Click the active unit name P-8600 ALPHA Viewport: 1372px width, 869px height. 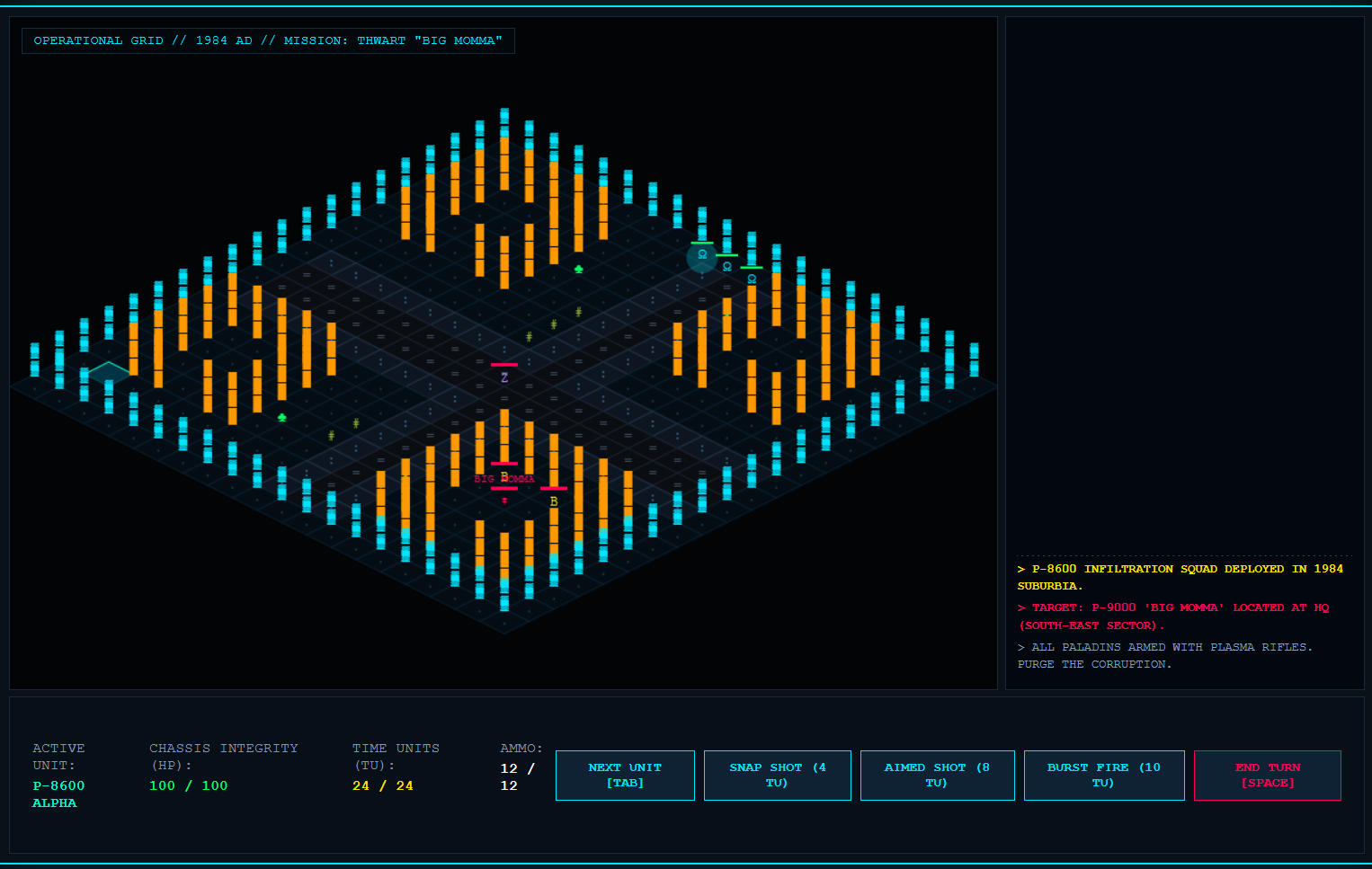58,794
